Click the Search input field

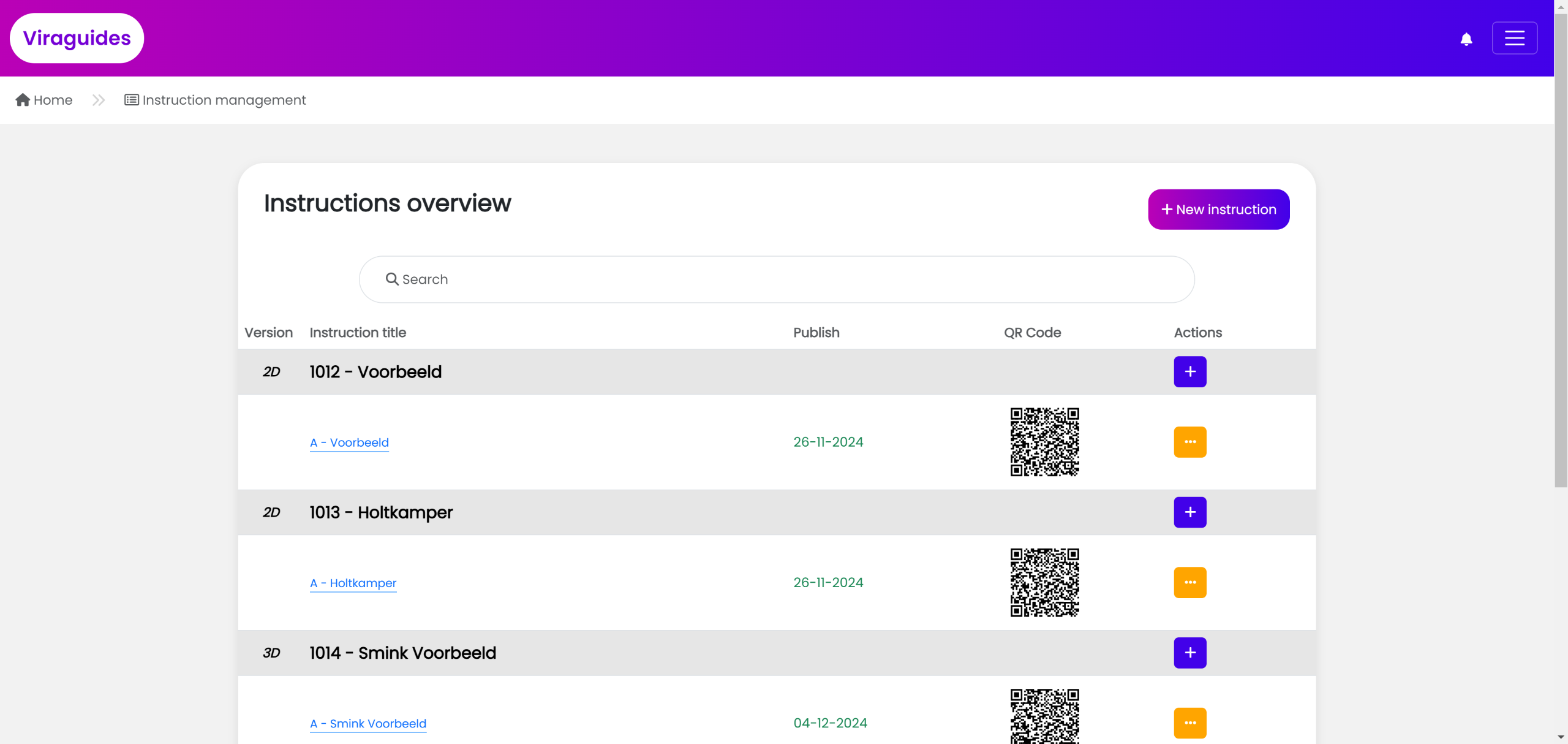pos(777,279)
